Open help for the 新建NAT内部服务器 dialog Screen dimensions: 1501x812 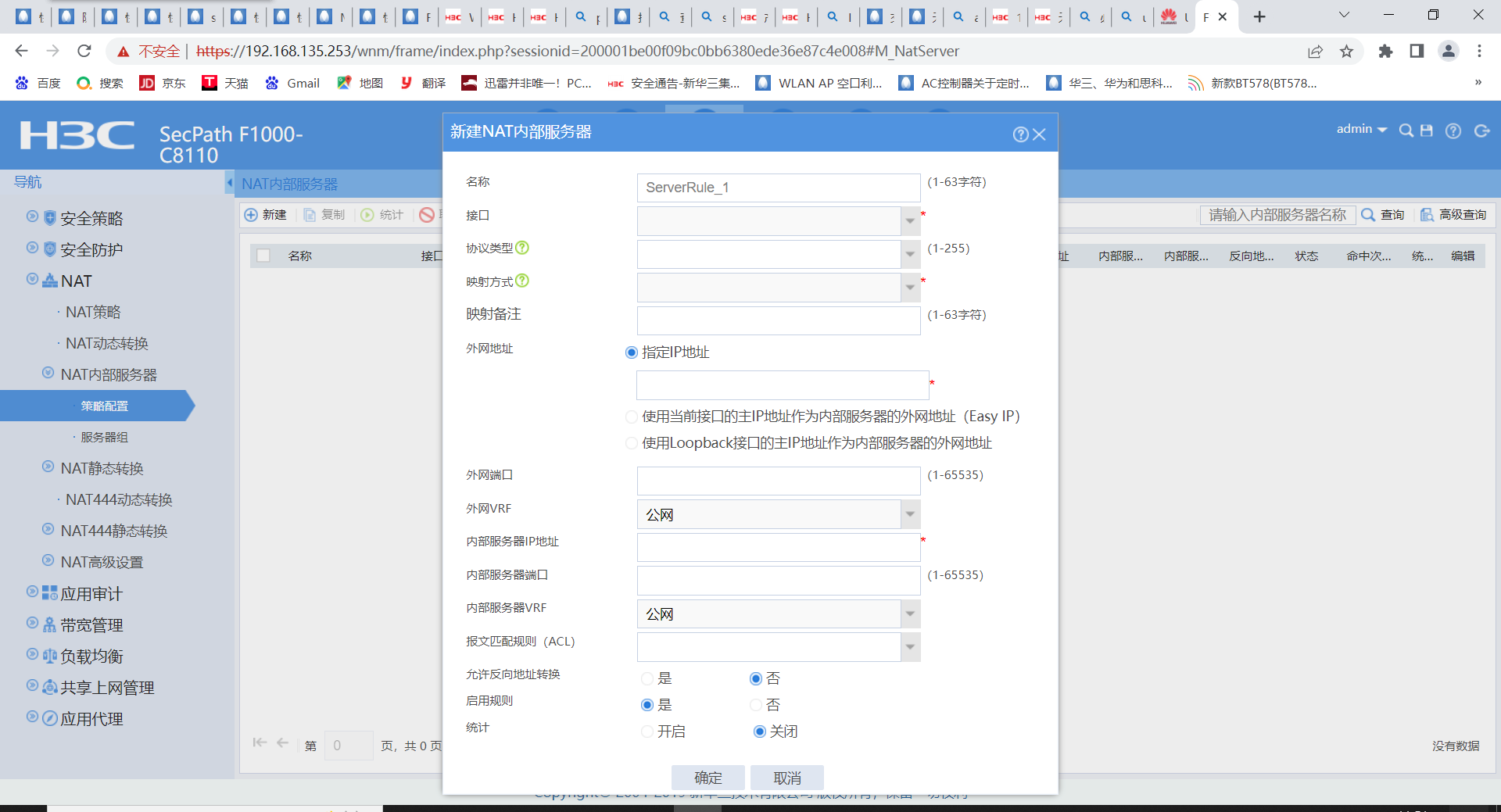(1020, 134)
